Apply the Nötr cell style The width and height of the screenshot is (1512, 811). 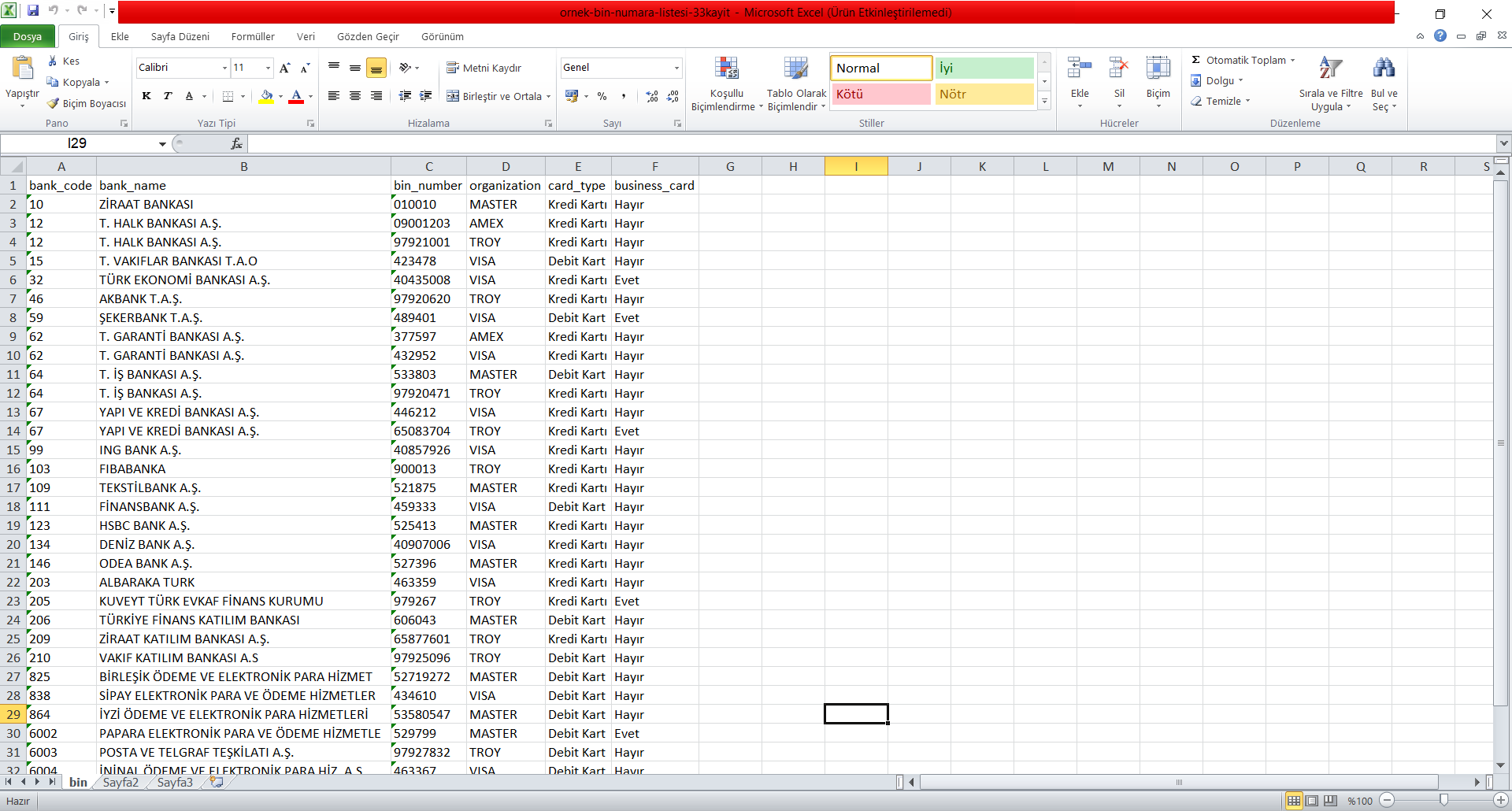(x=984, y=94)
